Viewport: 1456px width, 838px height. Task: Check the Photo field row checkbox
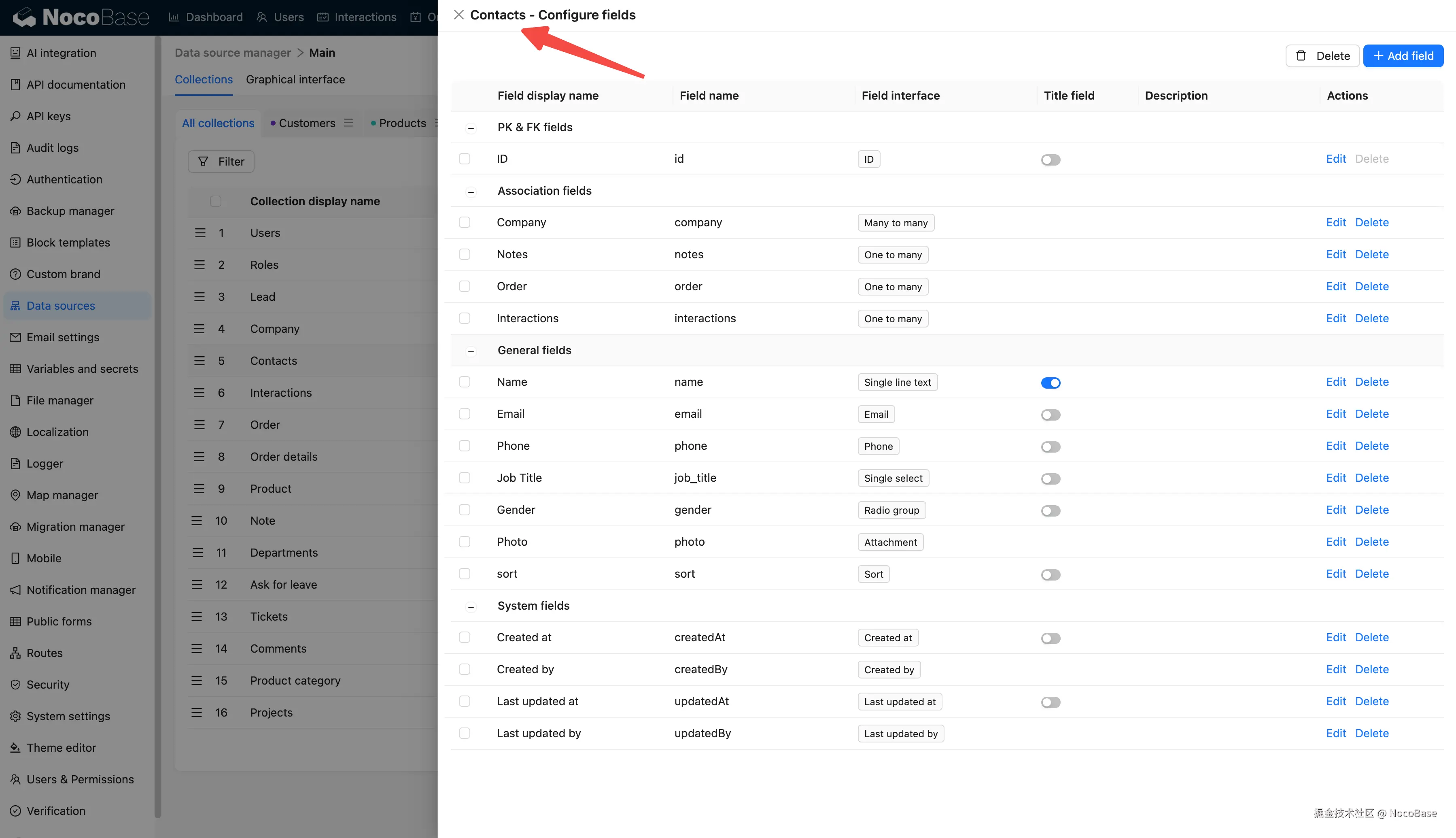coord(464,542)
